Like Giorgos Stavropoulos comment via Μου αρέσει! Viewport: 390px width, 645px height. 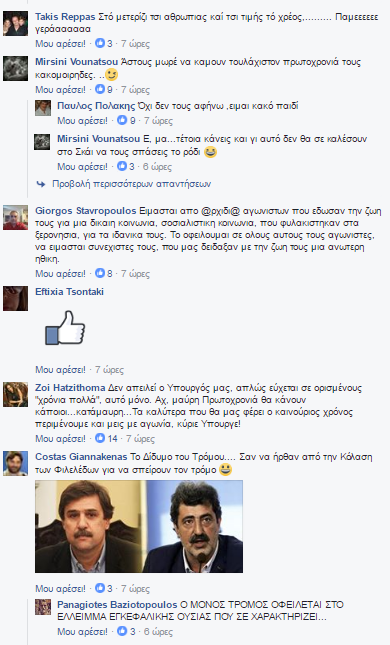coord(60,273)
